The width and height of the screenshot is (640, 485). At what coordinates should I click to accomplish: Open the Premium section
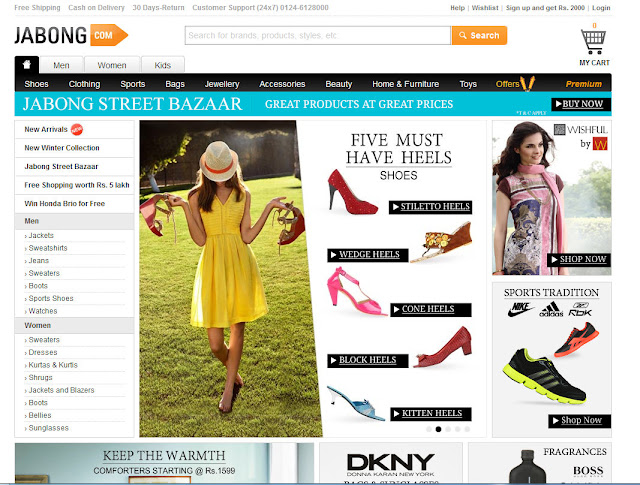(x=584, y=84)
